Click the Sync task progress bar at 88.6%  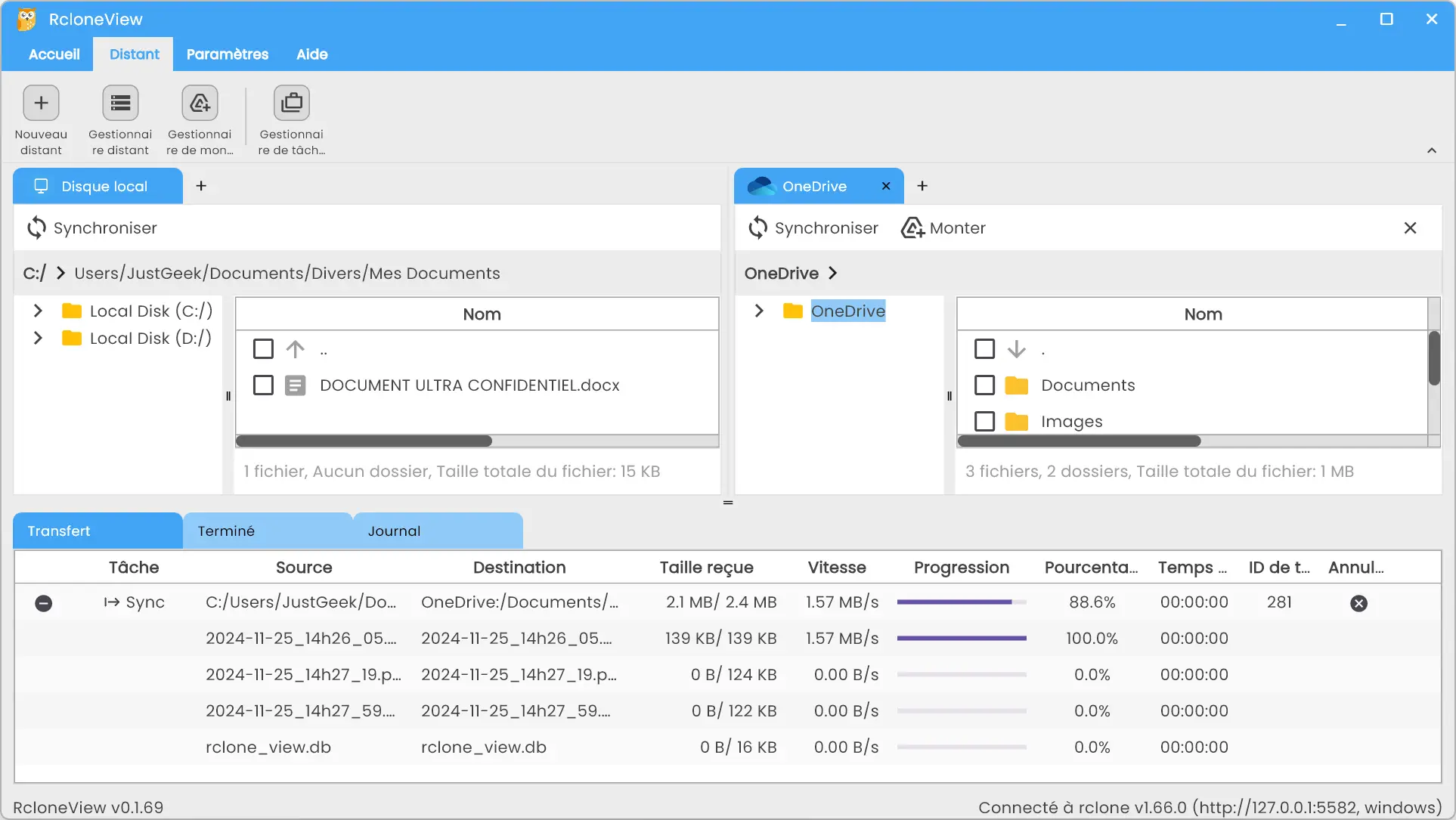point(962,602)
